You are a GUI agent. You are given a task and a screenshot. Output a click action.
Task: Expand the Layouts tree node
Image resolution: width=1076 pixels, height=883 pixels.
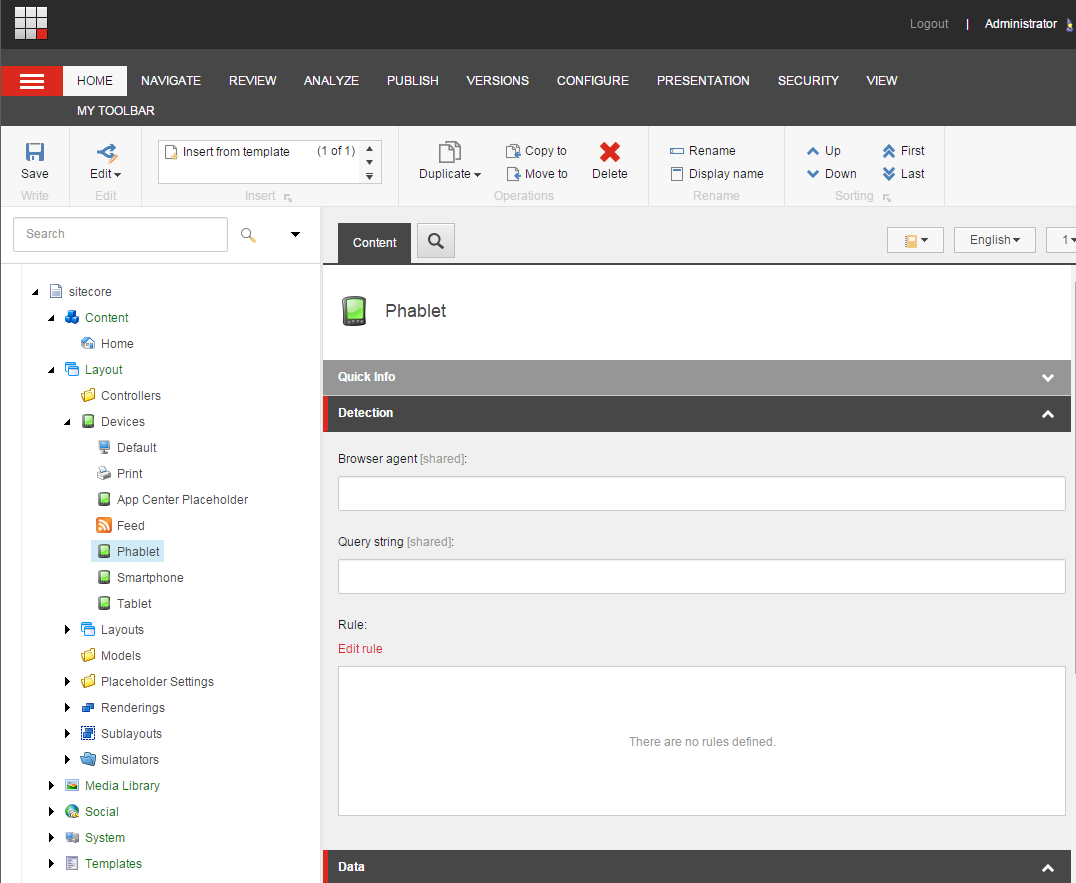[66, 629]
